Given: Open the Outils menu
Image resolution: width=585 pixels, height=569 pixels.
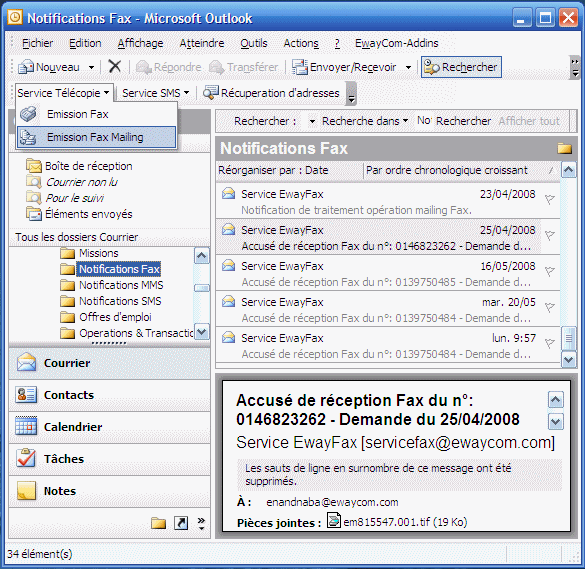Looking at the screenshot, I should coord(254,43).
